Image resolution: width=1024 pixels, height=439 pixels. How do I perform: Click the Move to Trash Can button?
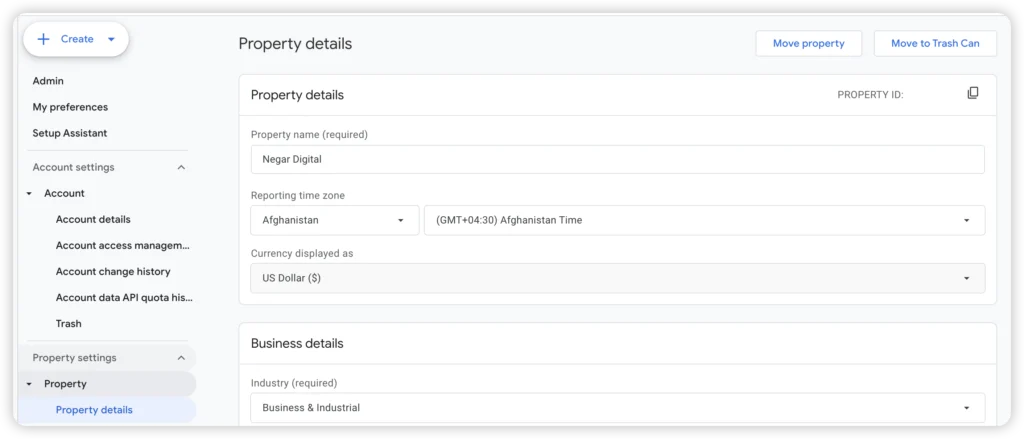[935, 44]
